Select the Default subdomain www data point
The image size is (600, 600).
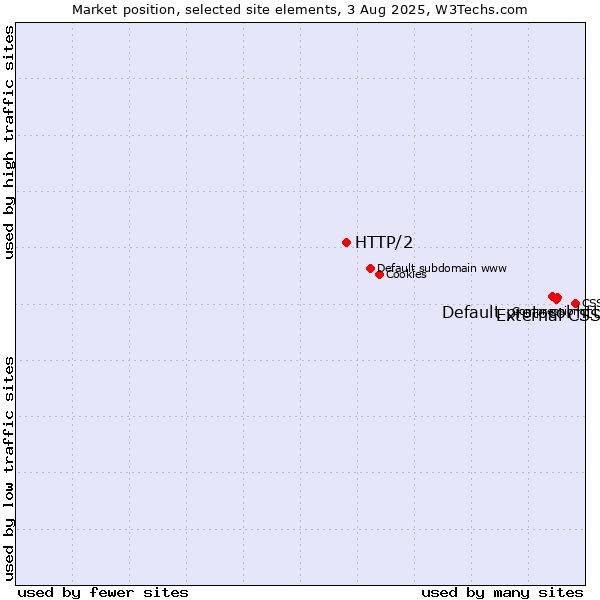370,268
